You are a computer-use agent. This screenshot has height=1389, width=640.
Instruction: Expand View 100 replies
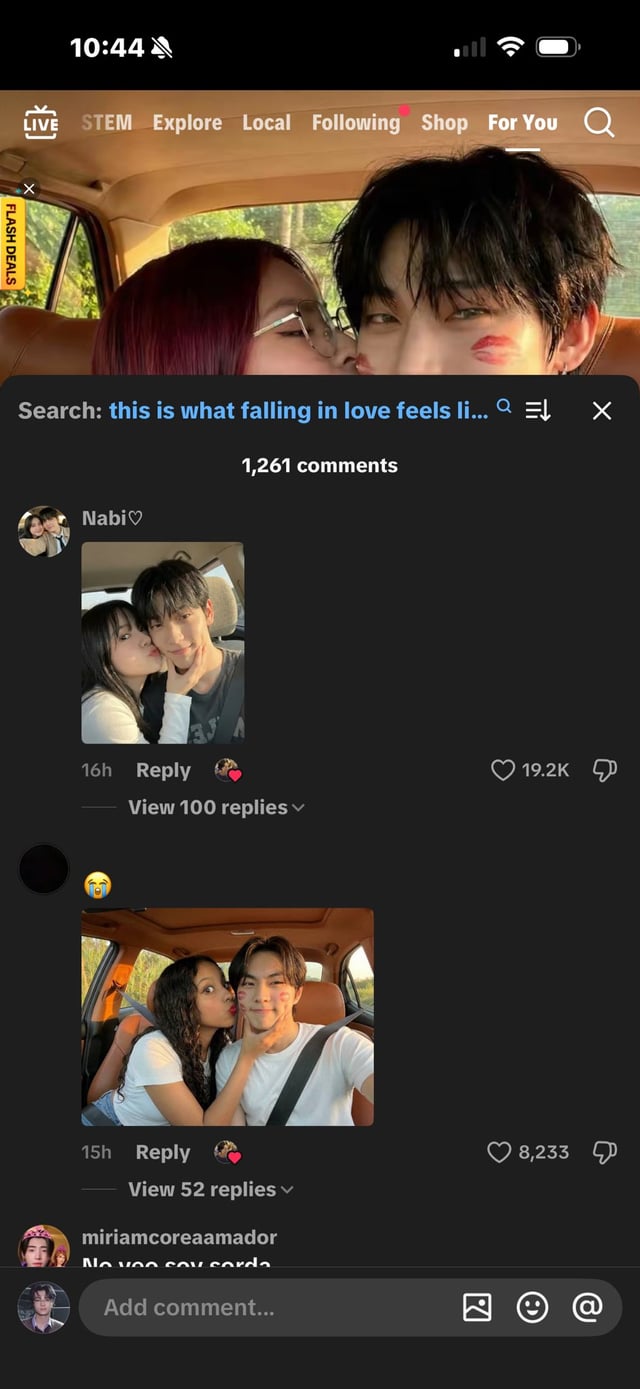tap(215, 808)
